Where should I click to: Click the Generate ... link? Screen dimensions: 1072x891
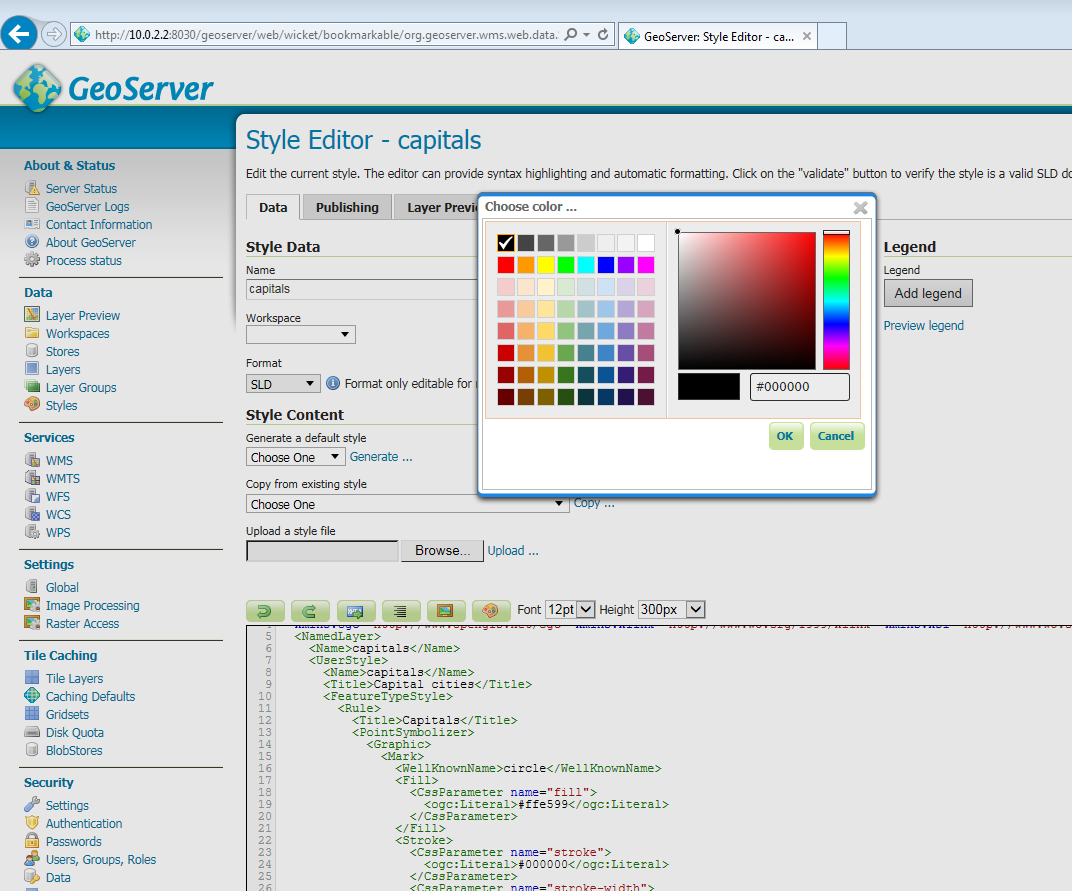[x=381, y=457]
